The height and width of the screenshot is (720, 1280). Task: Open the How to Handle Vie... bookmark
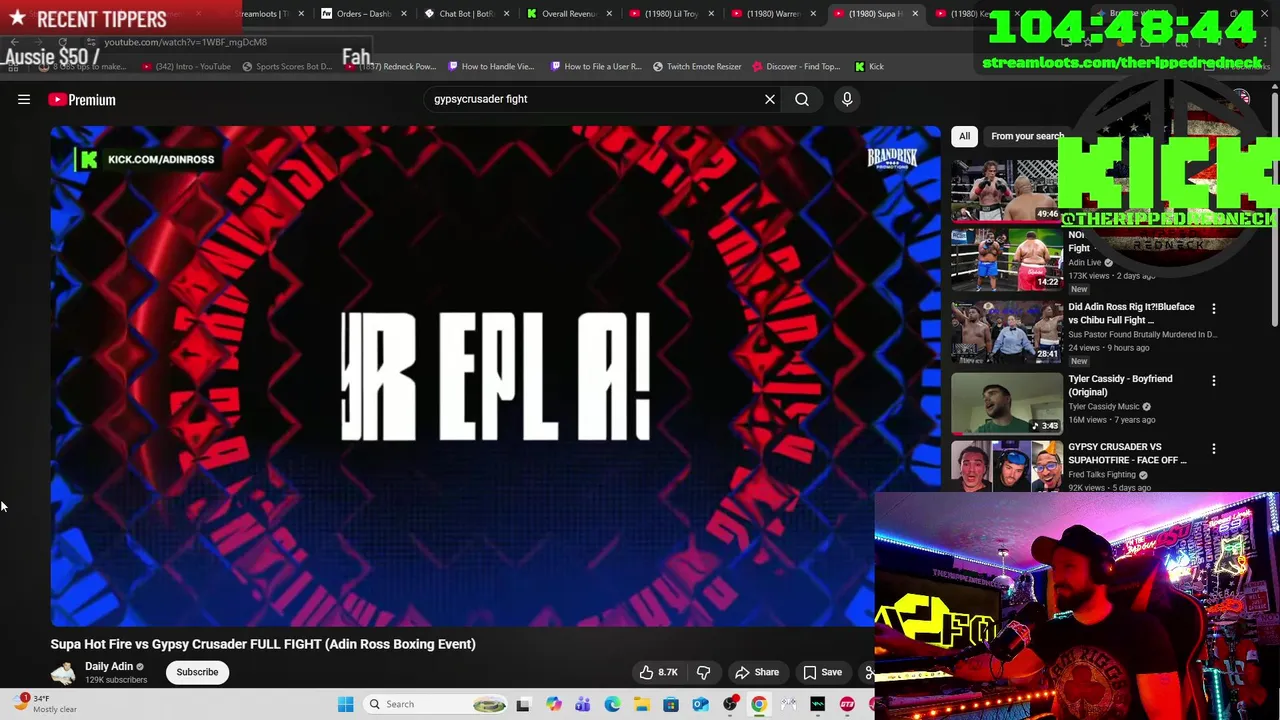(x=491, y=67)
